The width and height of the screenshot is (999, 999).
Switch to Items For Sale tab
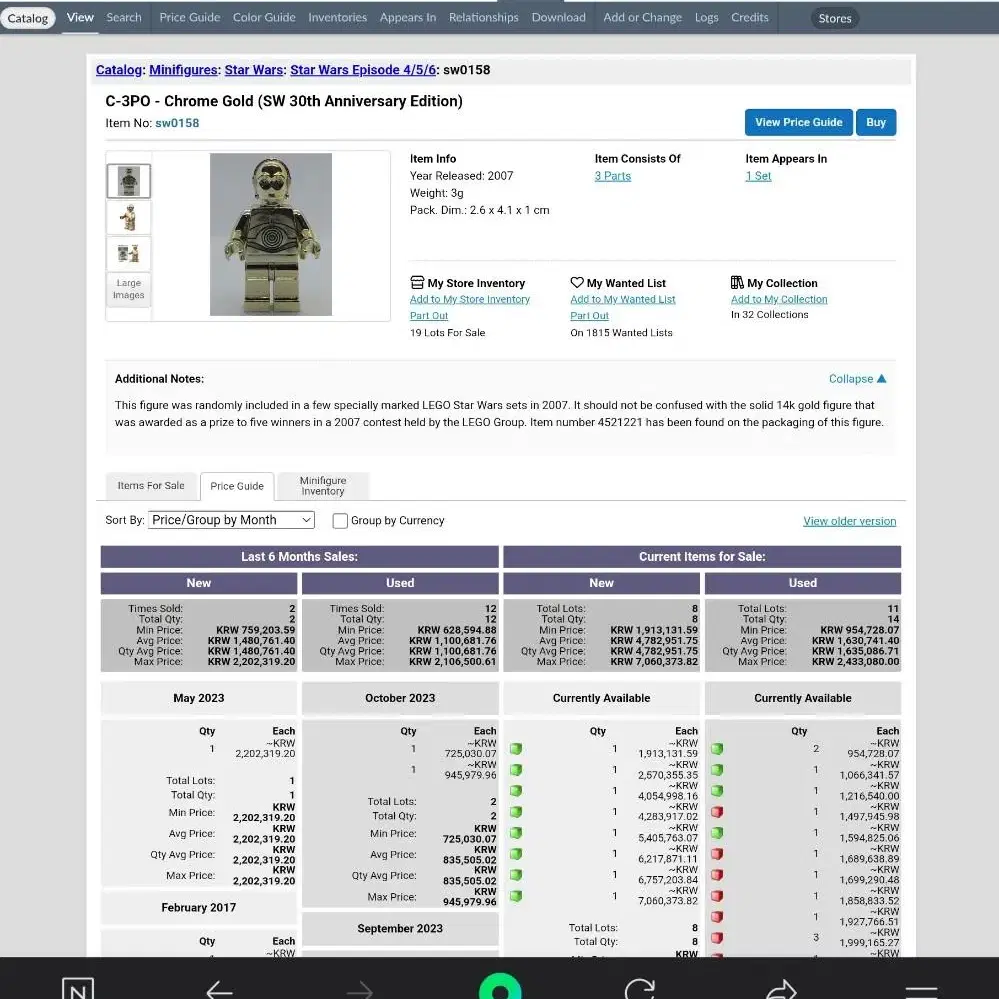pyautogui.click(x=150, y=485)
